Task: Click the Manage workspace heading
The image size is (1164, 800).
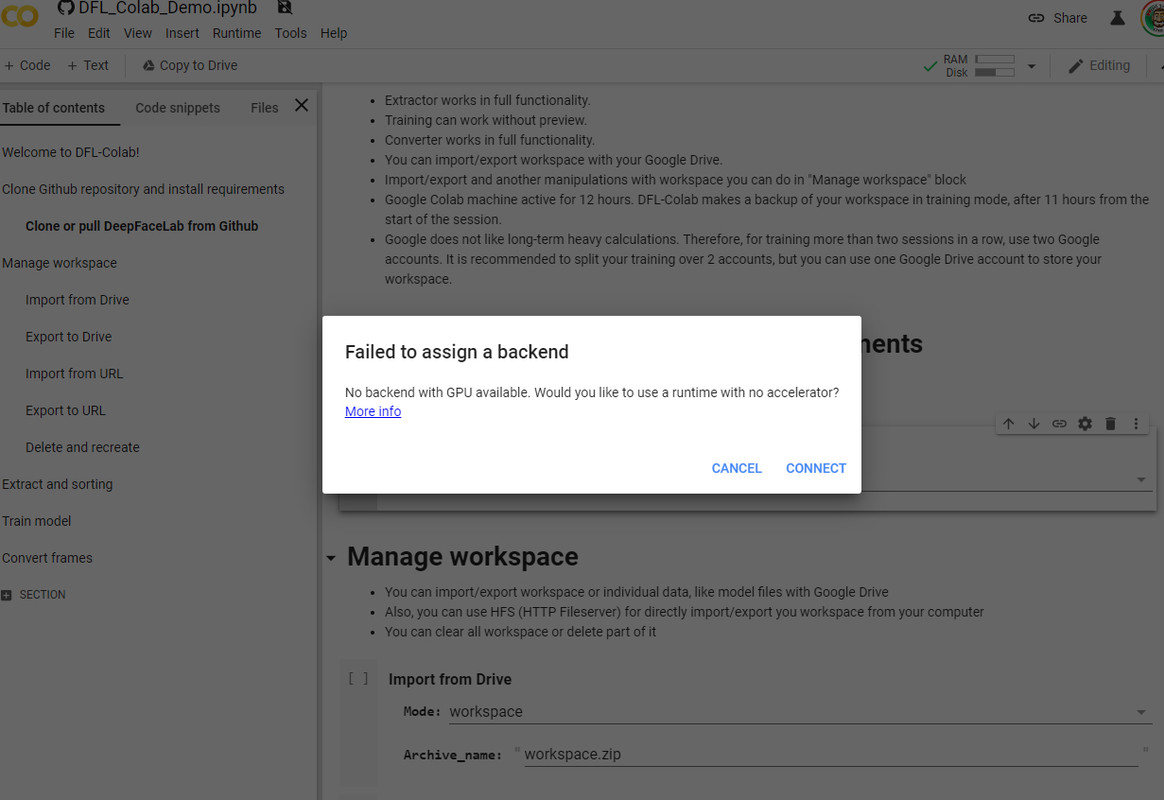Action: [462, 557]
